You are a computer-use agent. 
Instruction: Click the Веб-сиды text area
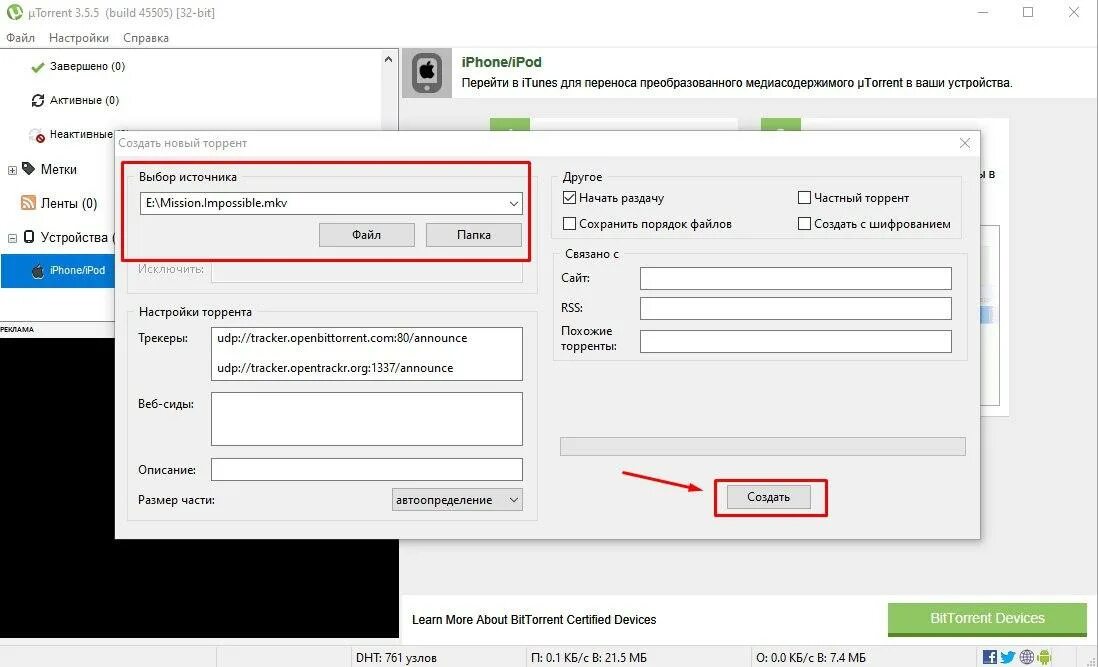click(366, 419)
